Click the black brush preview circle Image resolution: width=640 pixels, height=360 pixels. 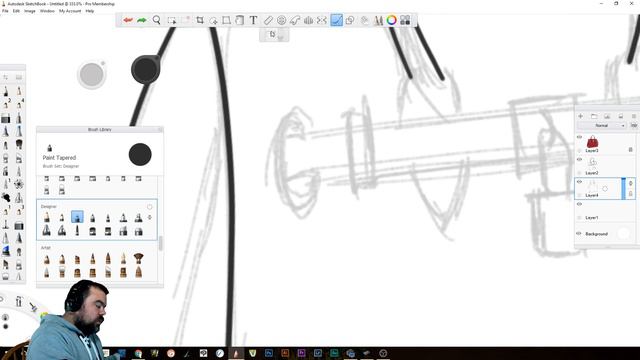coord(140,154)
